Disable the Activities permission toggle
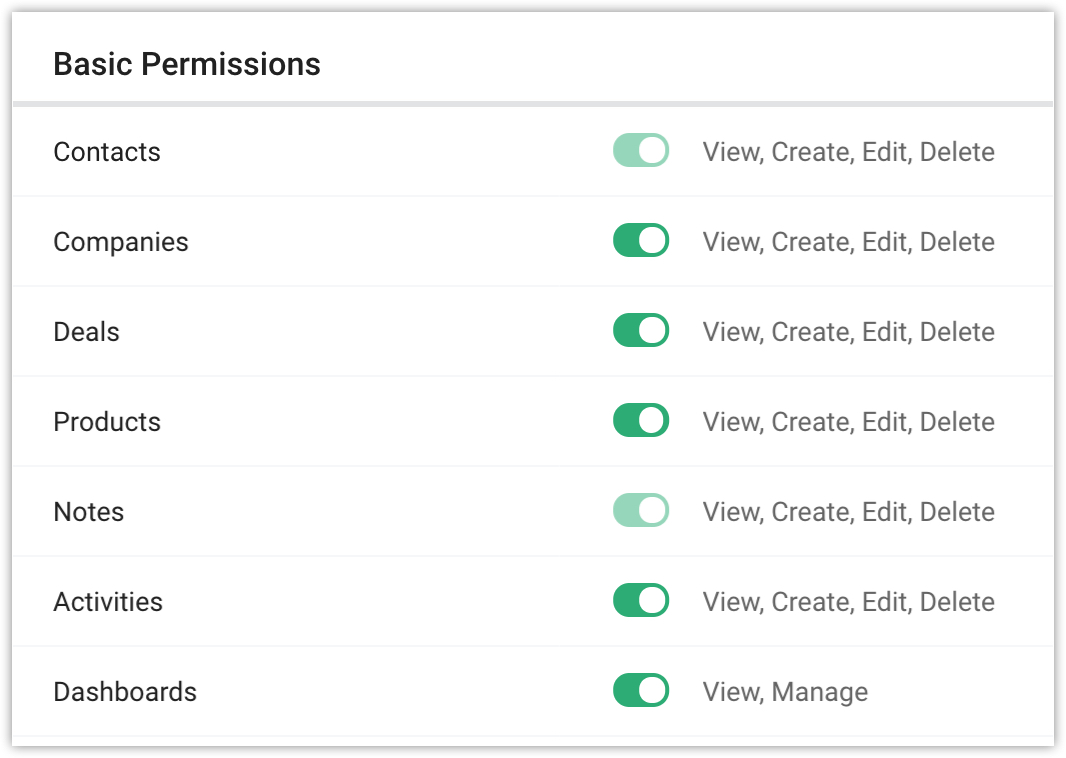This screenshot has width=1066, height=758. point(640,601)
